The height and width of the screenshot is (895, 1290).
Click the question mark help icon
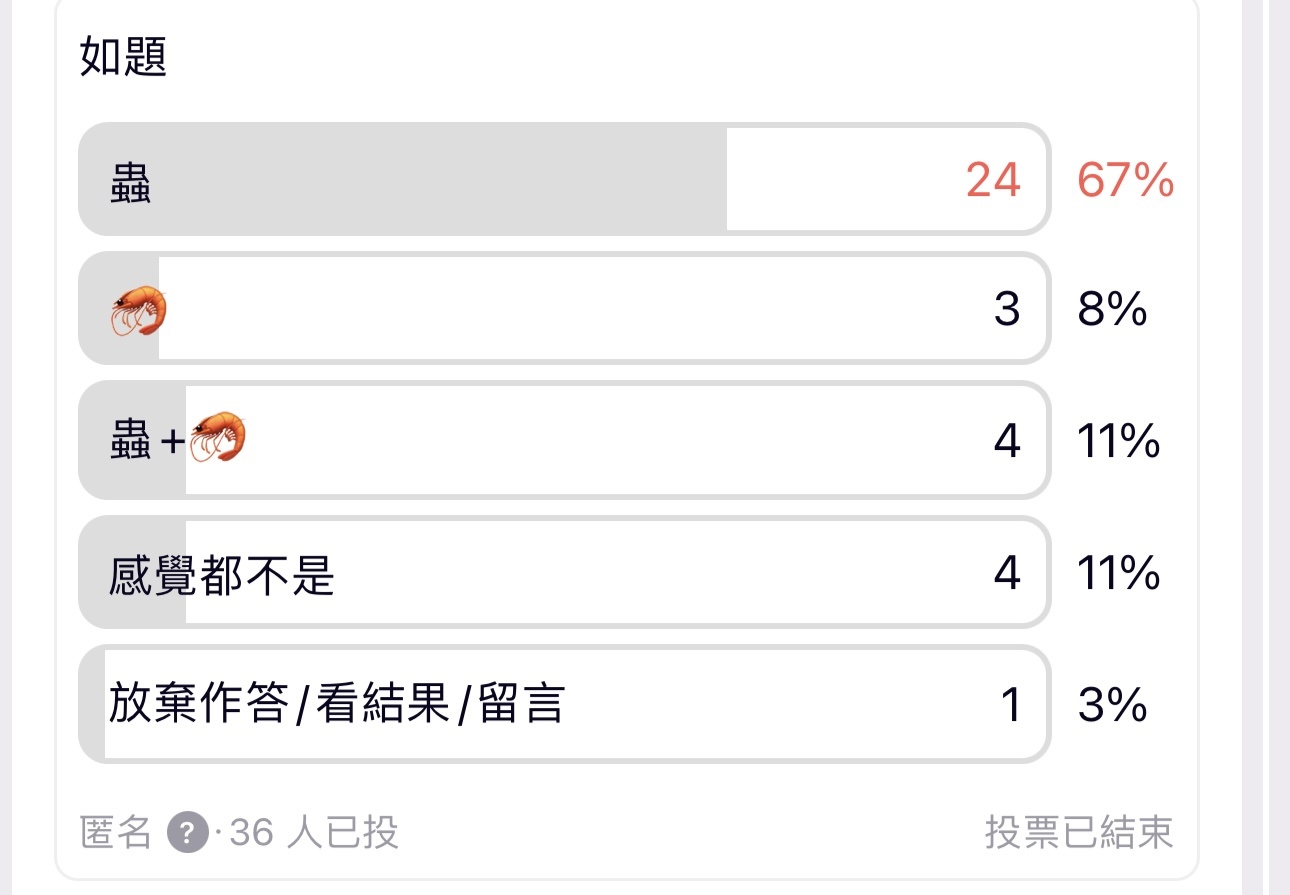pos(188,832)
